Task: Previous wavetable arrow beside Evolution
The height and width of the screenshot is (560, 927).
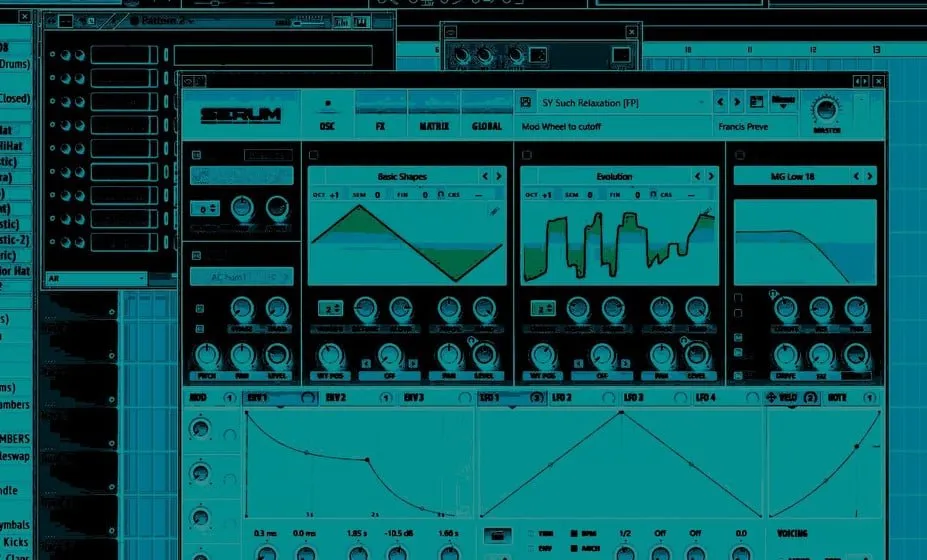Action: click(x=698, y=176)
